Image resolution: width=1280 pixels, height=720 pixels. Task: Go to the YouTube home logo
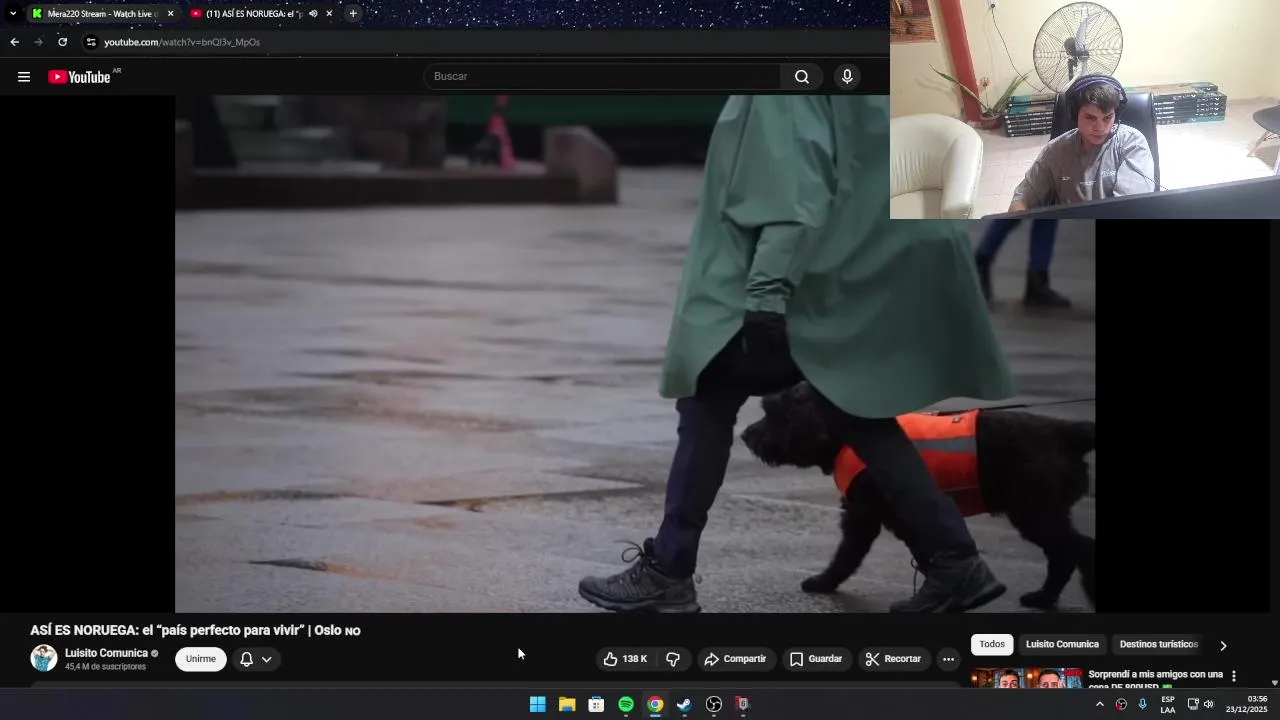point(79,77)
